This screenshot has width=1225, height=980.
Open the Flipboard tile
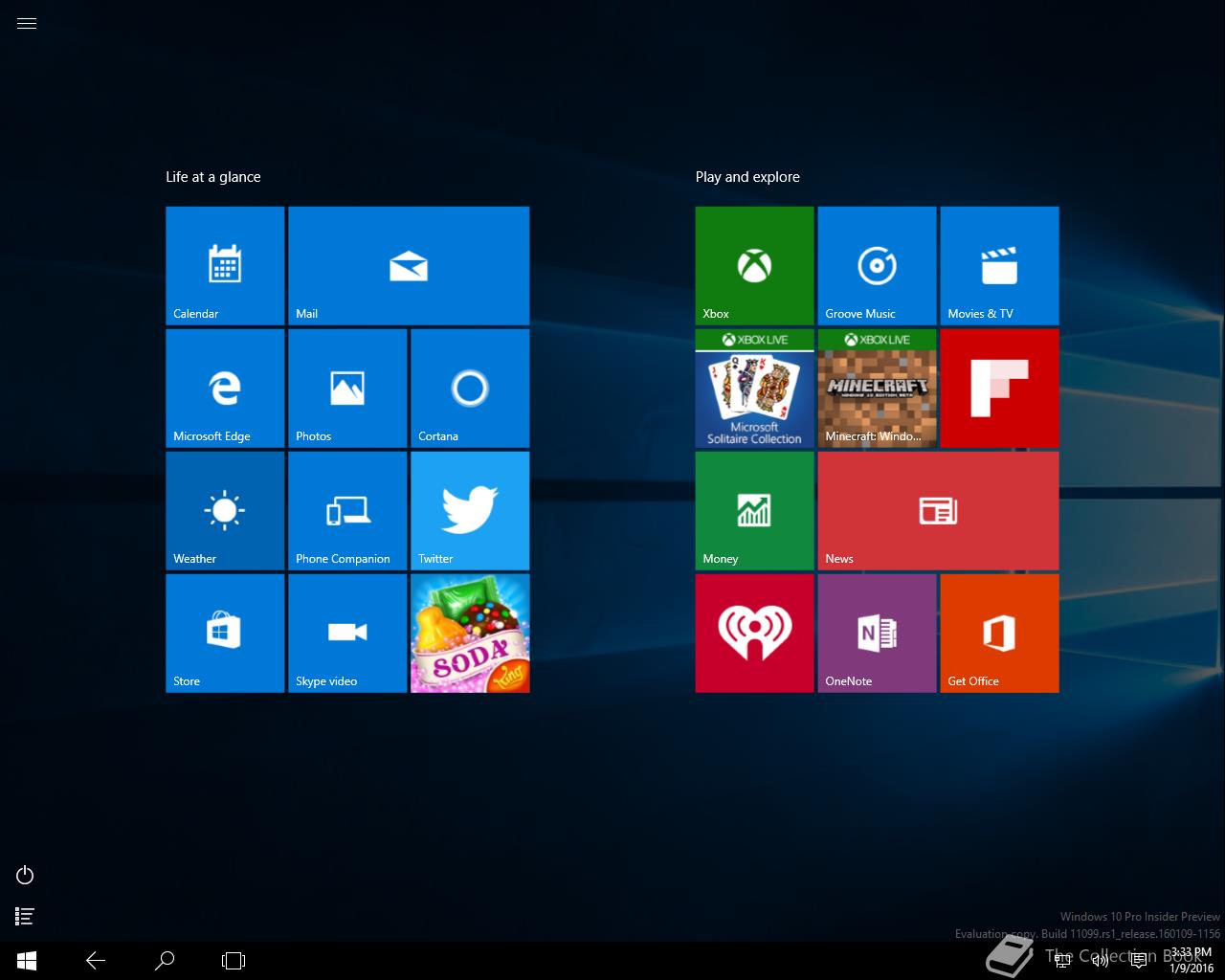[x=1000, y=389]
